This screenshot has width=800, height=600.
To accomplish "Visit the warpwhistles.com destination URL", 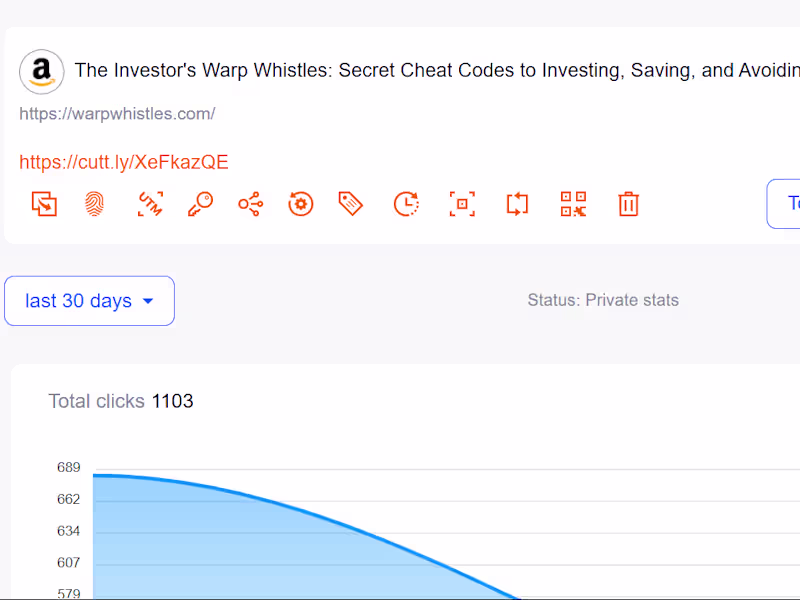I will tap(117, 113).
